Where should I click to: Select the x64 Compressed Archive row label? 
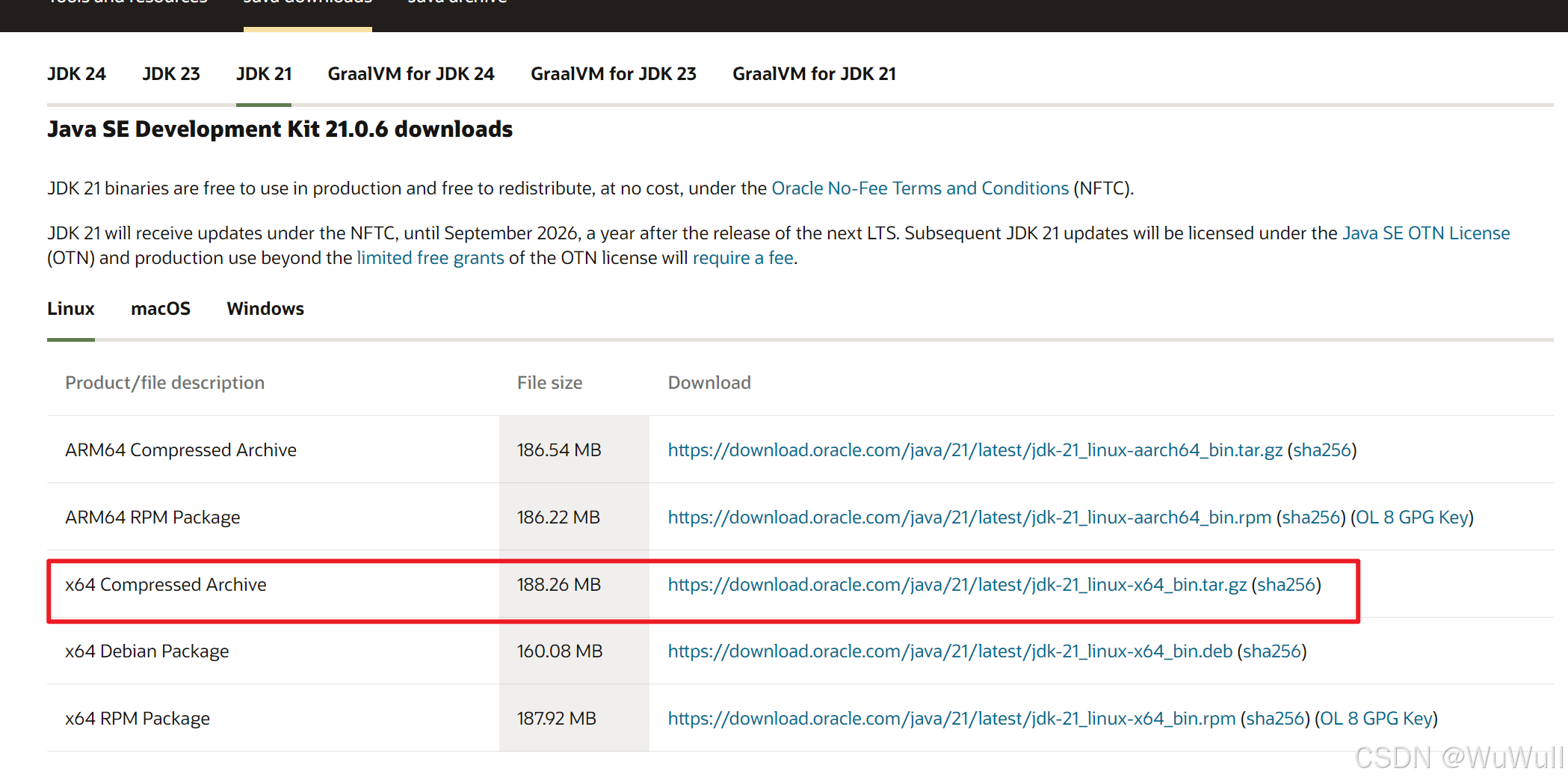(x=165, y=585)
